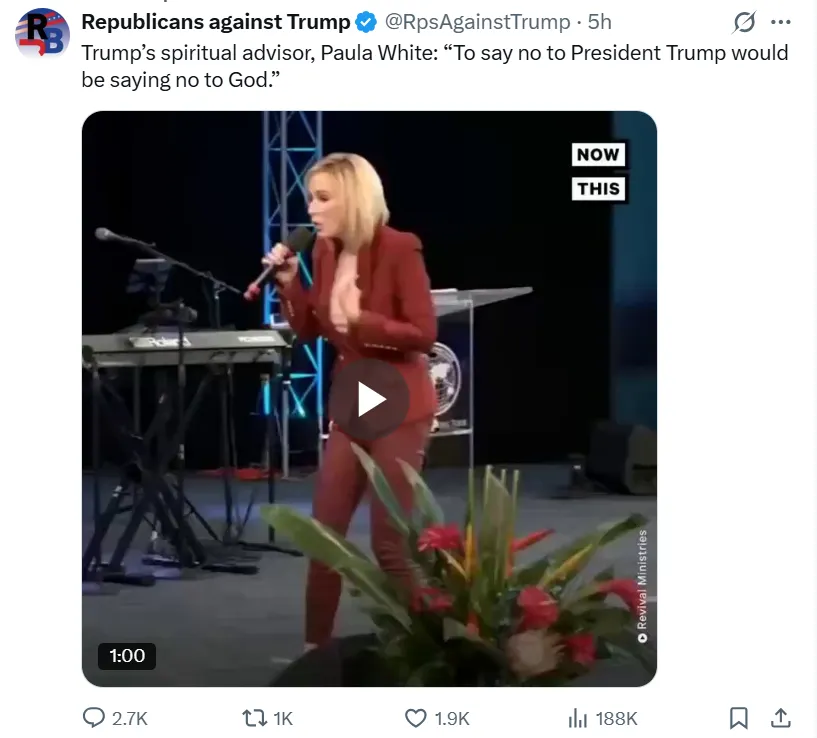Viewport: 817px width, 738px height.
Task: Open the Republicans against Trump profile name
Action: pos(215,22)
